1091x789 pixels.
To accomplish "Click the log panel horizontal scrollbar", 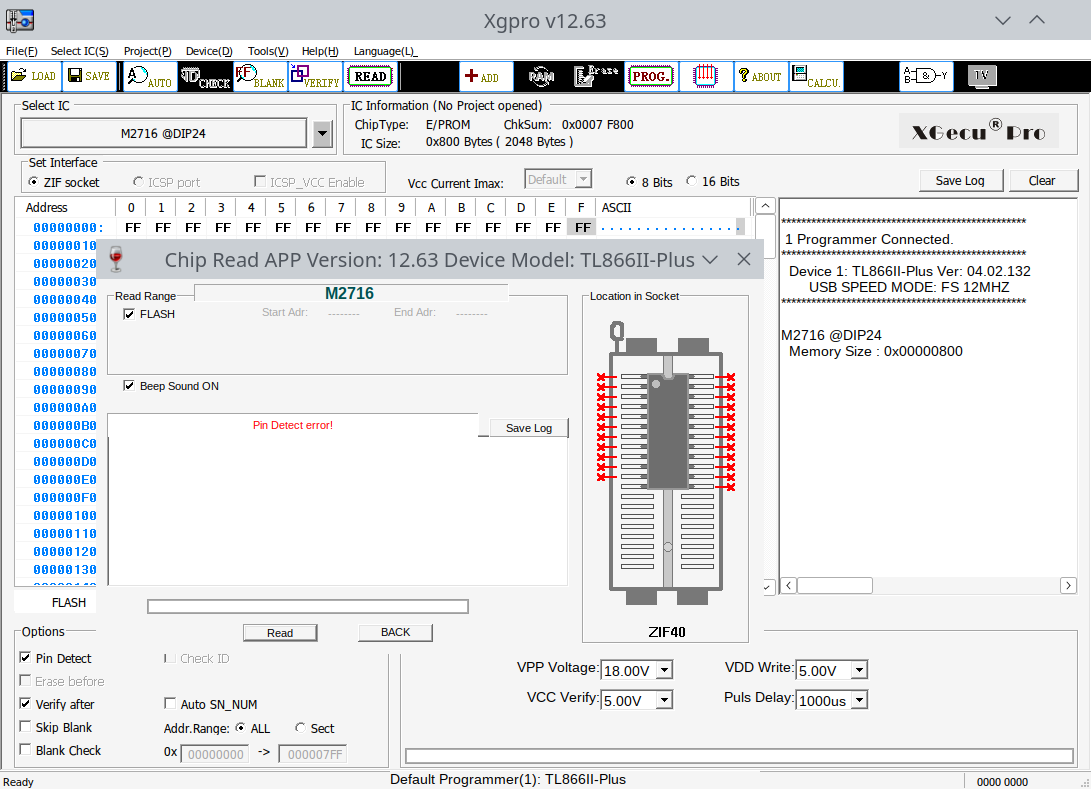I will pyautogui.click(x=927, y=586).
